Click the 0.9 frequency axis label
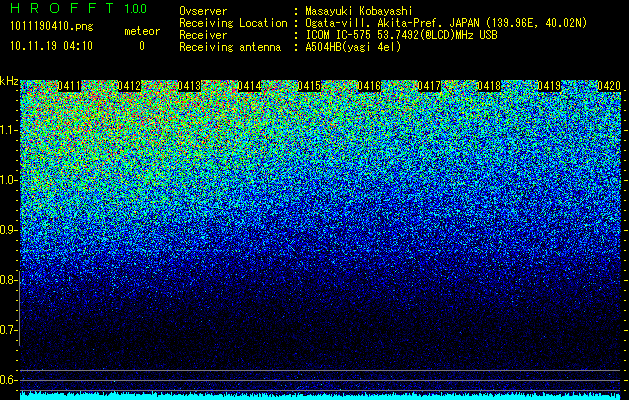Image resolution: width=629 pixels, height=400 pixels. coord(8,230)
